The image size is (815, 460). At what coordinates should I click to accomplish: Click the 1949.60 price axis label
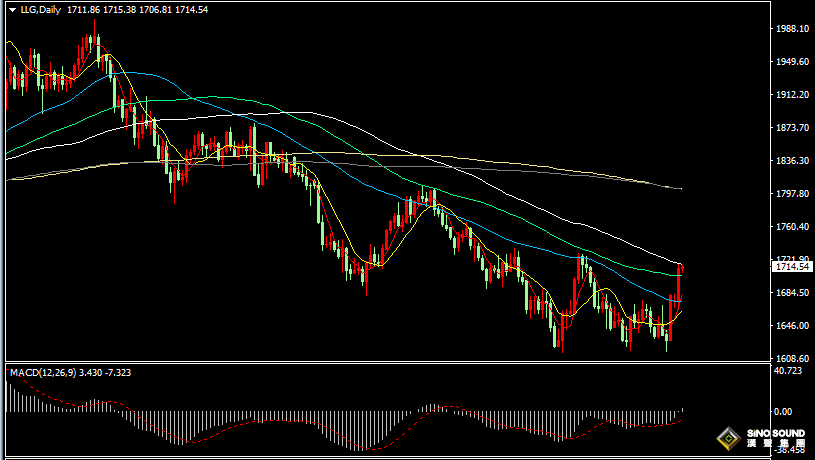pyautogui.click(x=790, y=62)
